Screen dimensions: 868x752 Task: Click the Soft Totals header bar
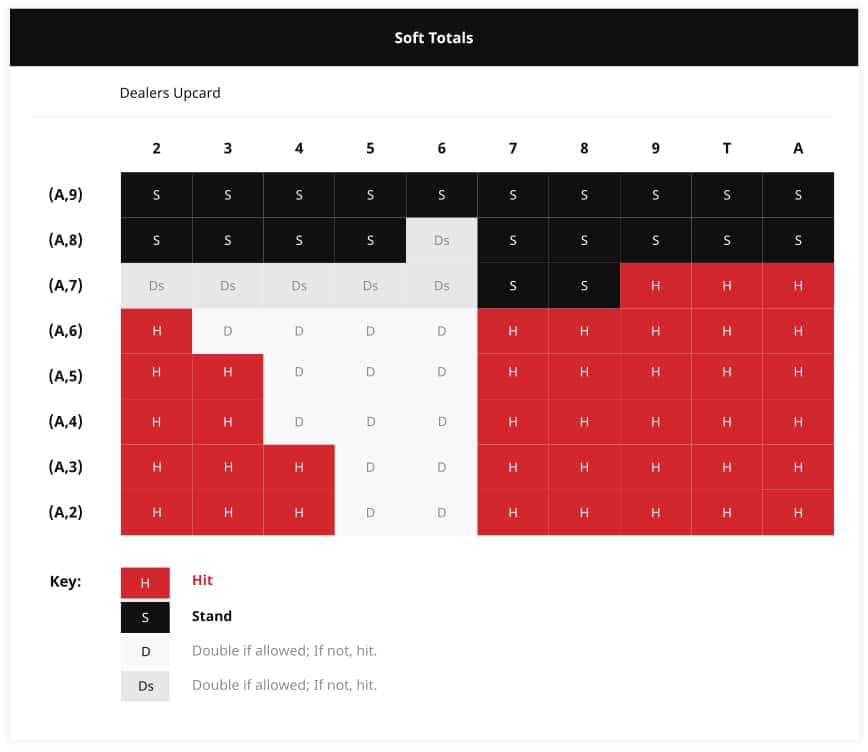coord(434,38)
